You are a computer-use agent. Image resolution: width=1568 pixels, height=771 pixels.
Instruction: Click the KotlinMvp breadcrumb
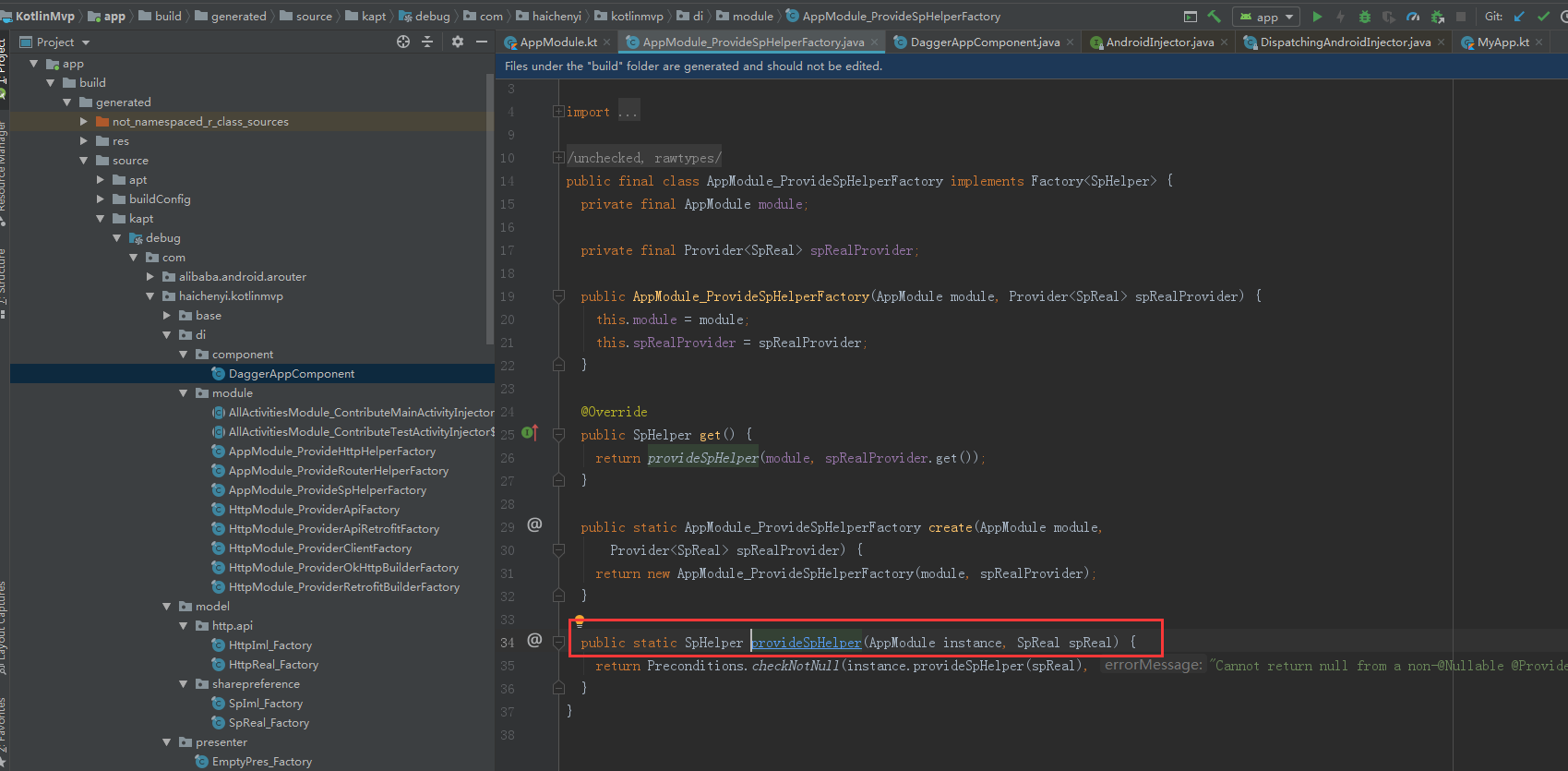point(44,16)
